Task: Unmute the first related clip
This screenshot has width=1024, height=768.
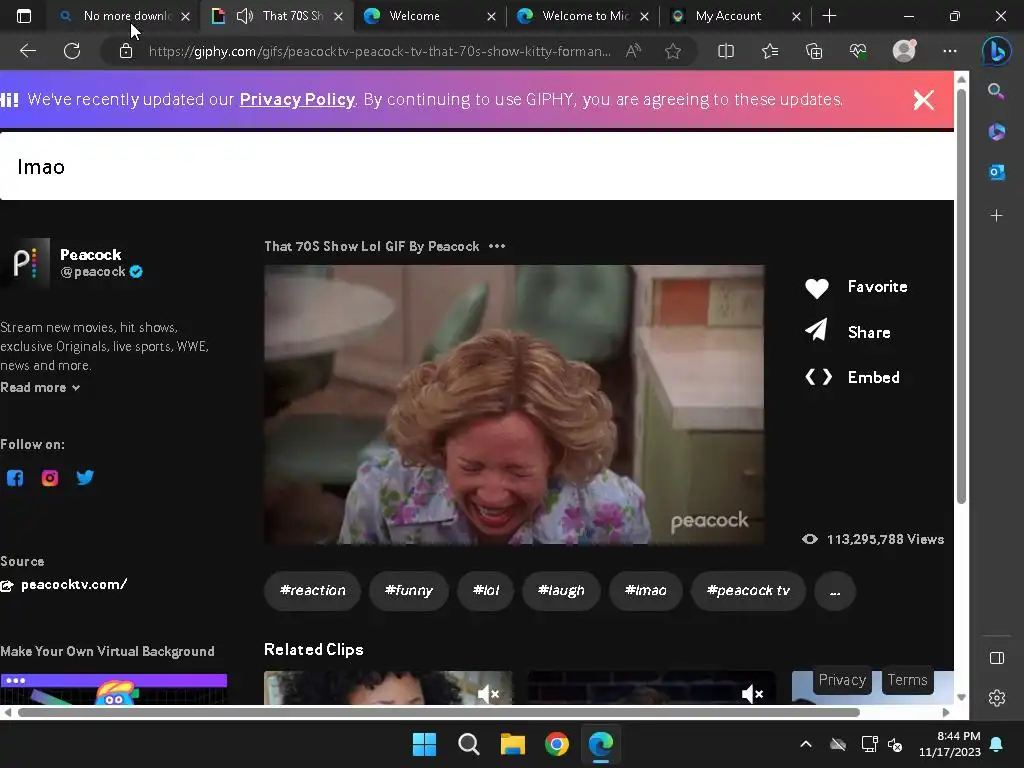Action: coord(488,694)
